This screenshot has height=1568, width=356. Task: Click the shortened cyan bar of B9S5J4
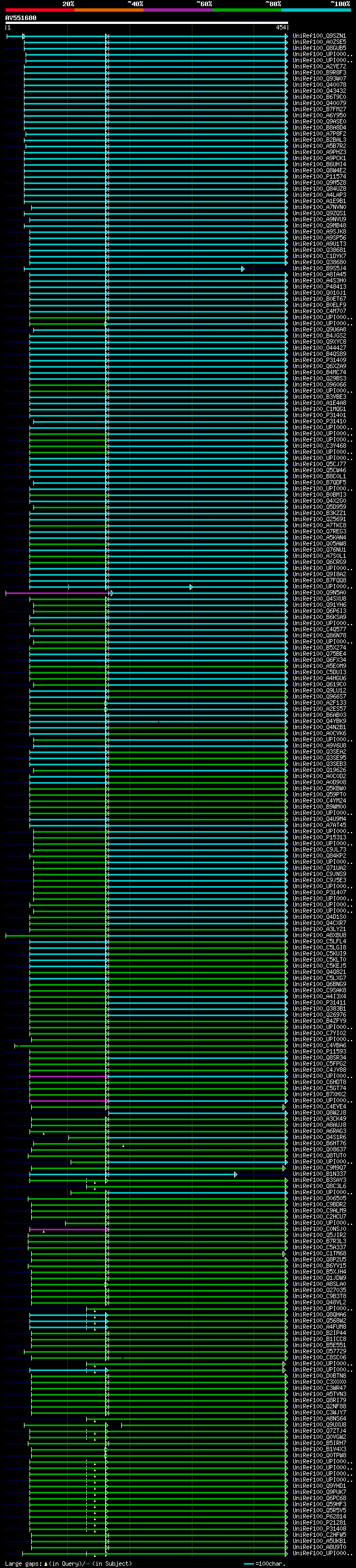tap(134, 269)
